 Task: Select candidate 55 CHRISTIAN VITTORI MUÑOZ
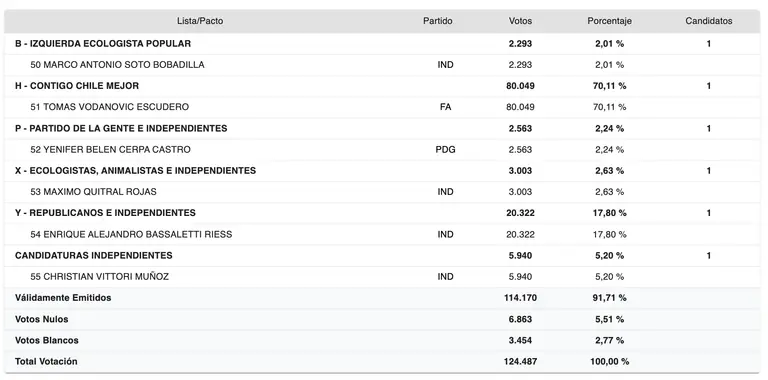[99, 277]
